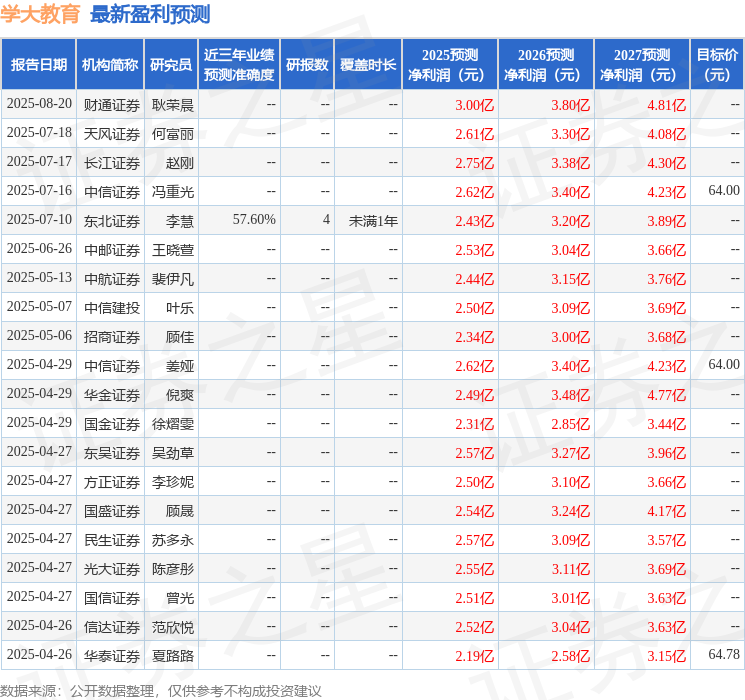Screen dimensions: 745x700
Task: Select the 国信证券 institution cell
Action: [112, 598]
